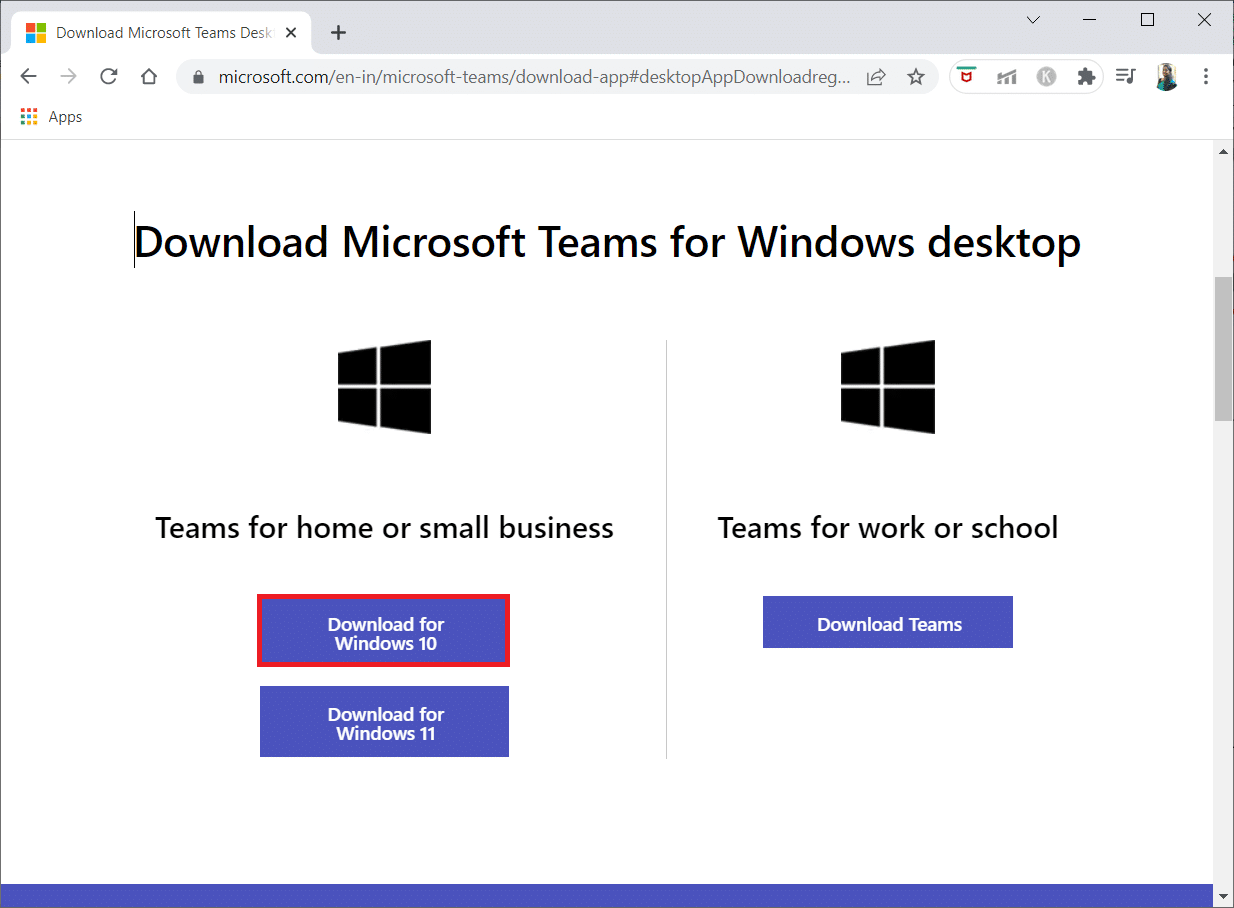This screenshot has height=908, width=1234.
Task: Open a new browser tab
Action: pyautogui.click(x=338, y=32)
